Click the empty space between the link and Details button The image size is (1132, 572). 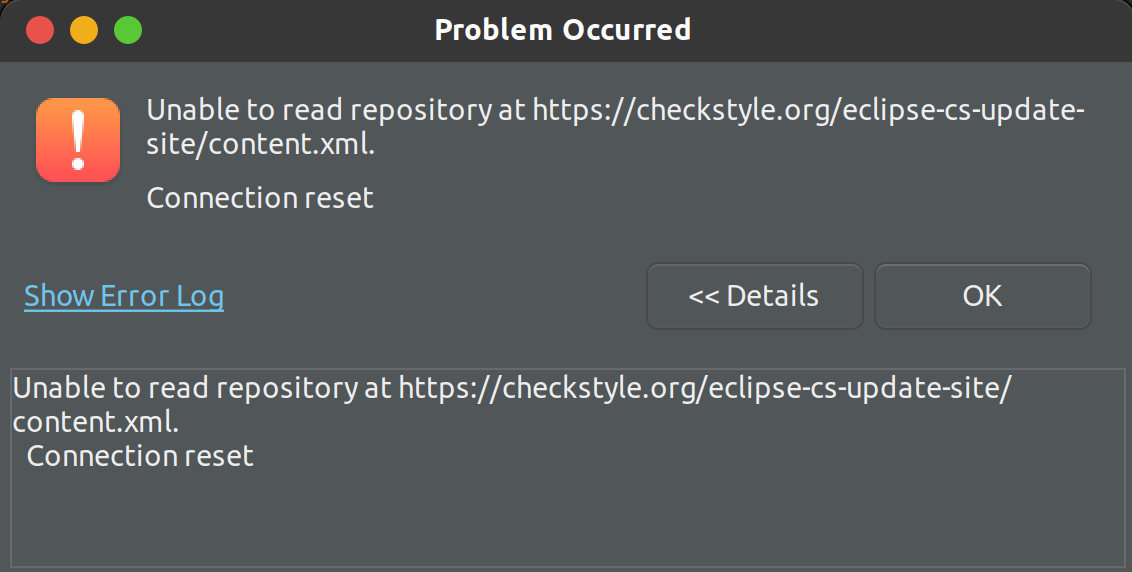[435, 296]
